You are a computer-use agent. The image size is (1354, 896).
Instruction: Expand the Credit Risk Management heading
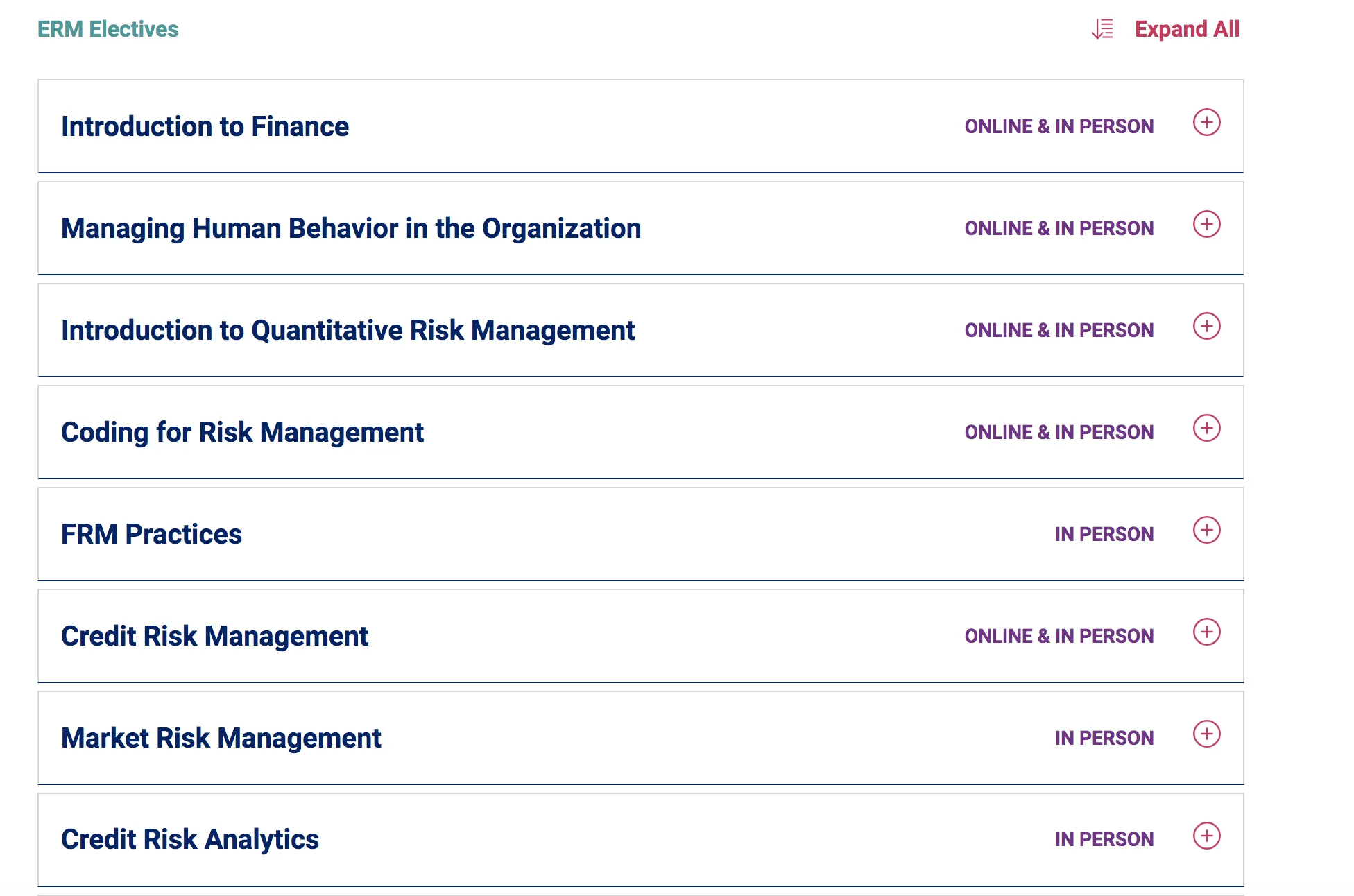click(214, 637)
